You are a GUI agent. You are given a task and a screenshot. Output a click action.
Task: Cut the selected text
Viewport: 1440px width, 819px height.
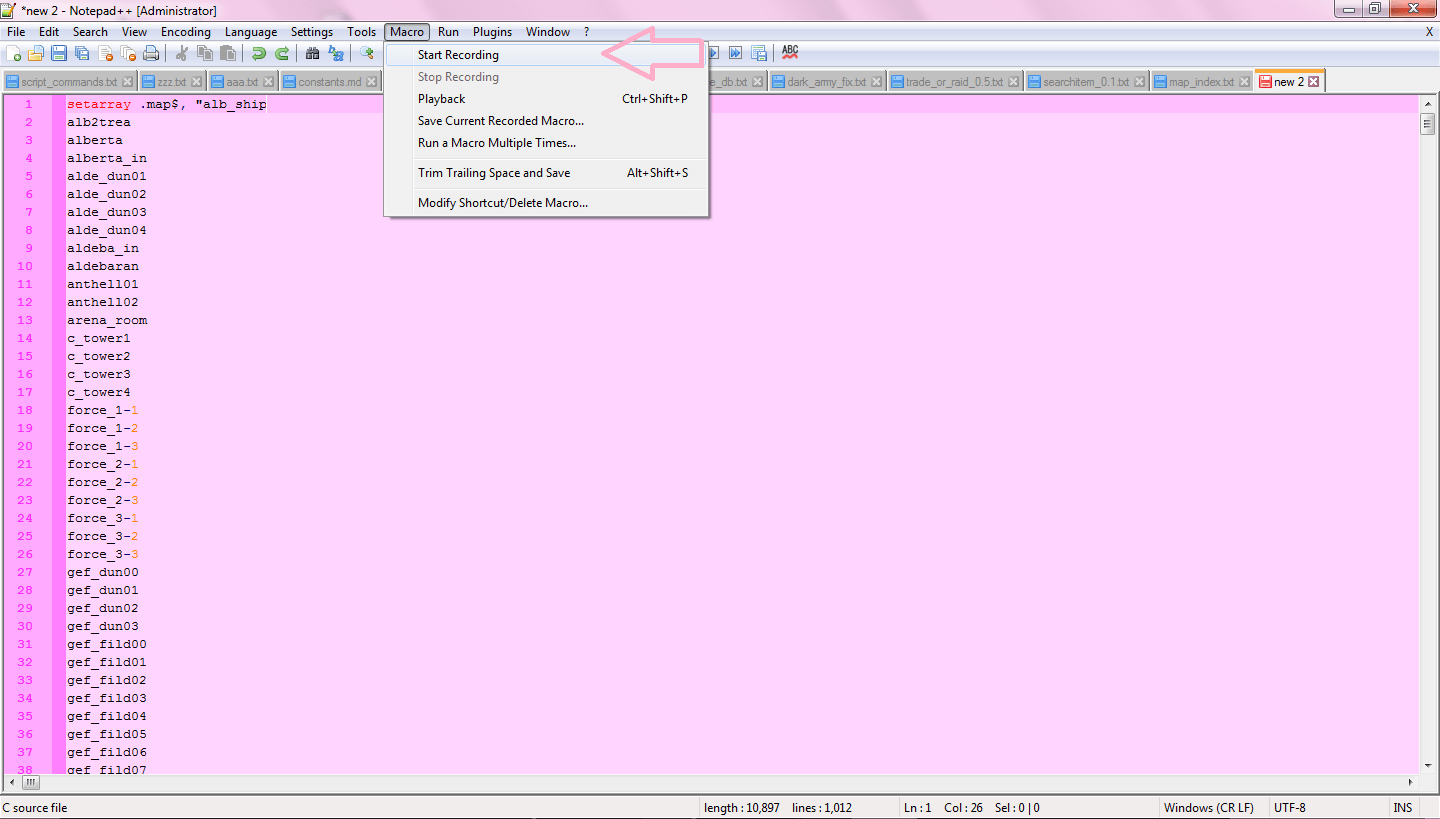tap(182, 52)
